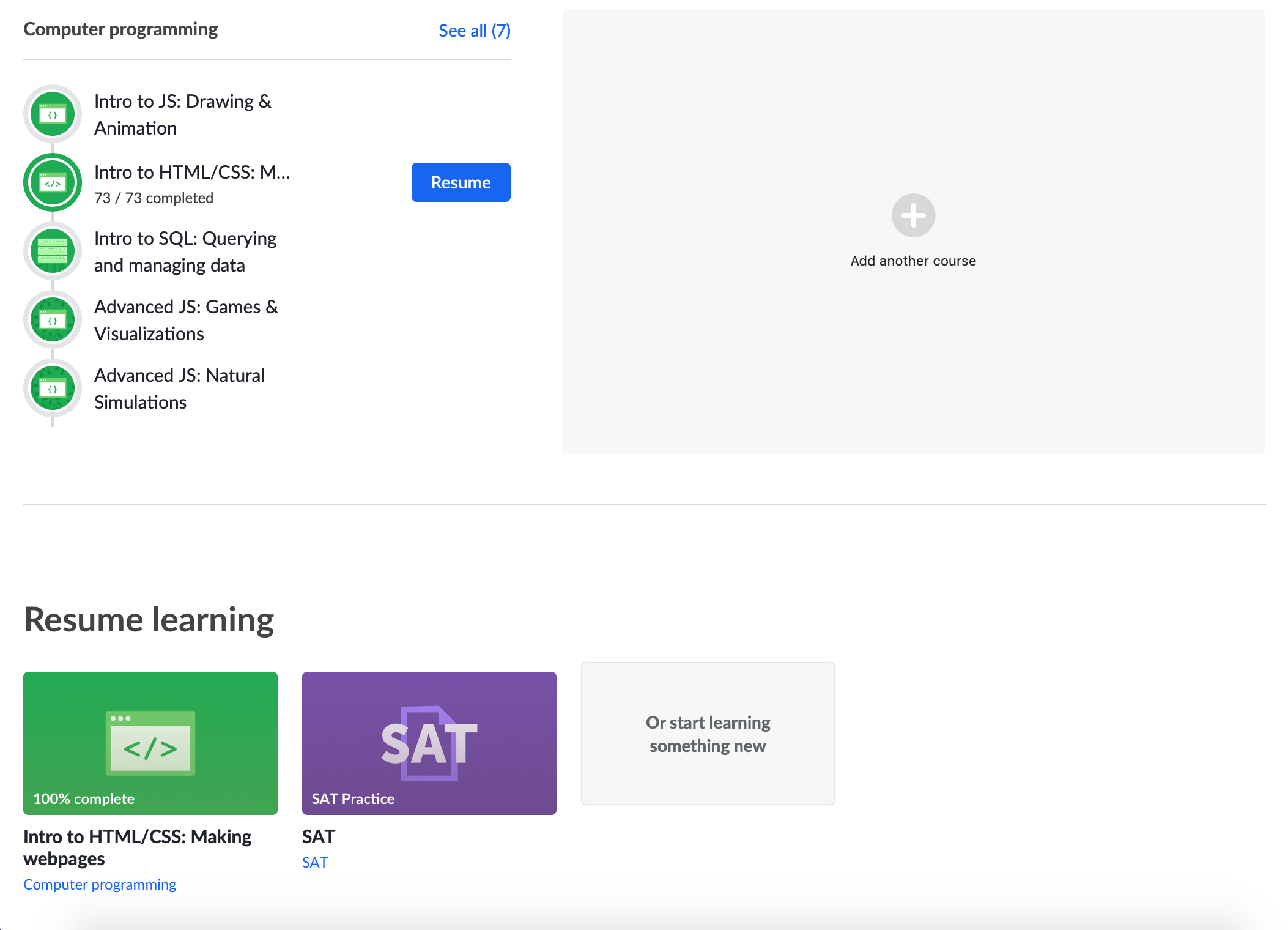Click the Computer programming link under HTML/CSS card
This screenshot has width=1288, height=930.
click(x=100, y=885)
